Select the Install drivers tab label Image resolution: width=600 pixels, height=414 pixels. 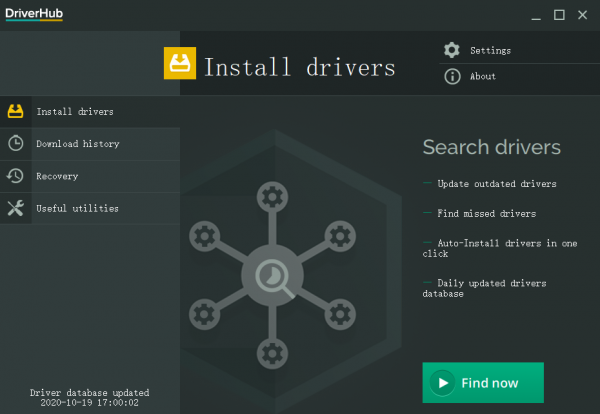click(x=75, y=111)
